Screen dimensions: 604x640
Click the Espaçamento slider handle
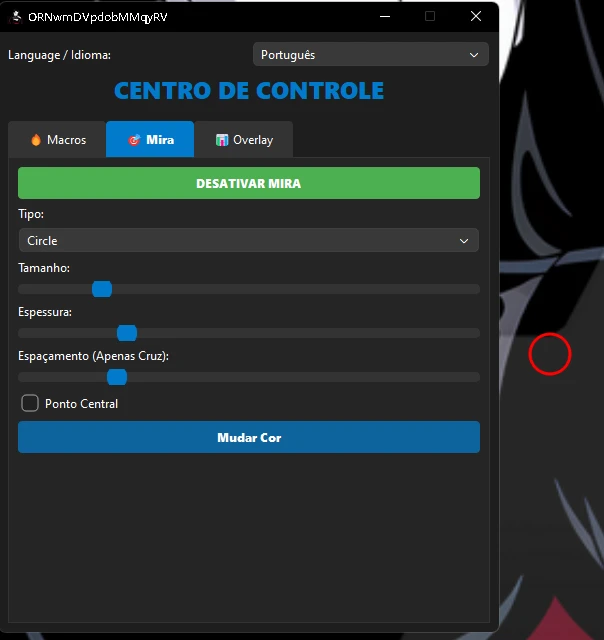(x=117, y=377)
